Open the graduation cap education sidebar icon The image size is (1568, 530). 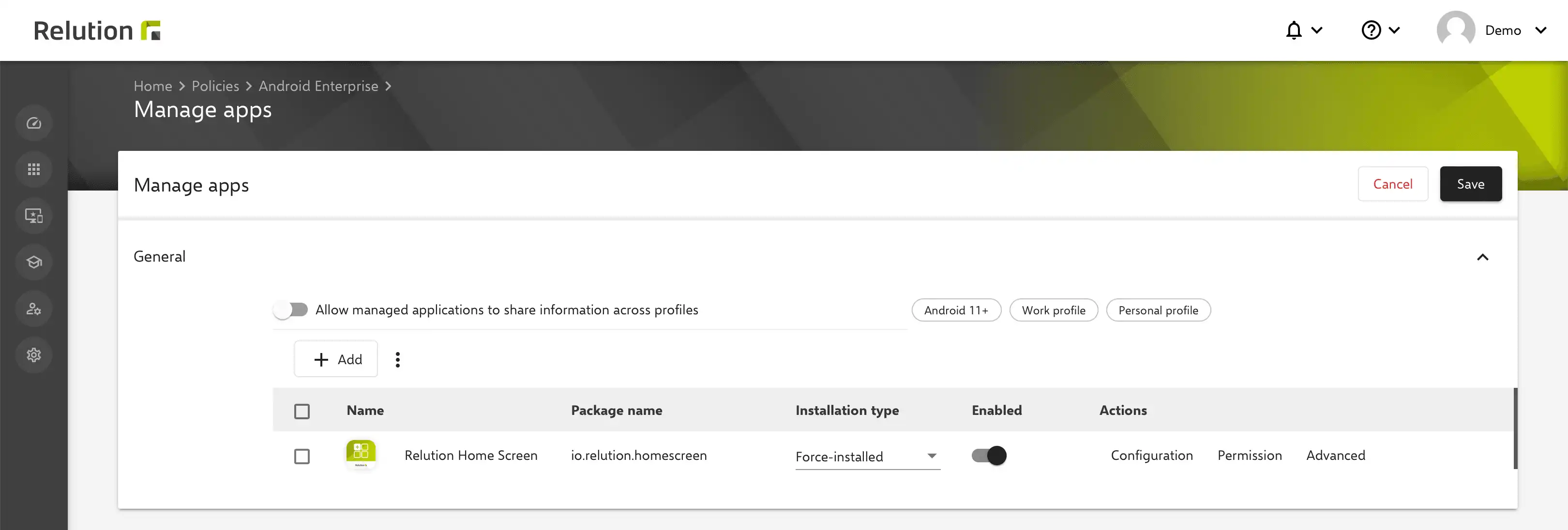pos(34,262)
